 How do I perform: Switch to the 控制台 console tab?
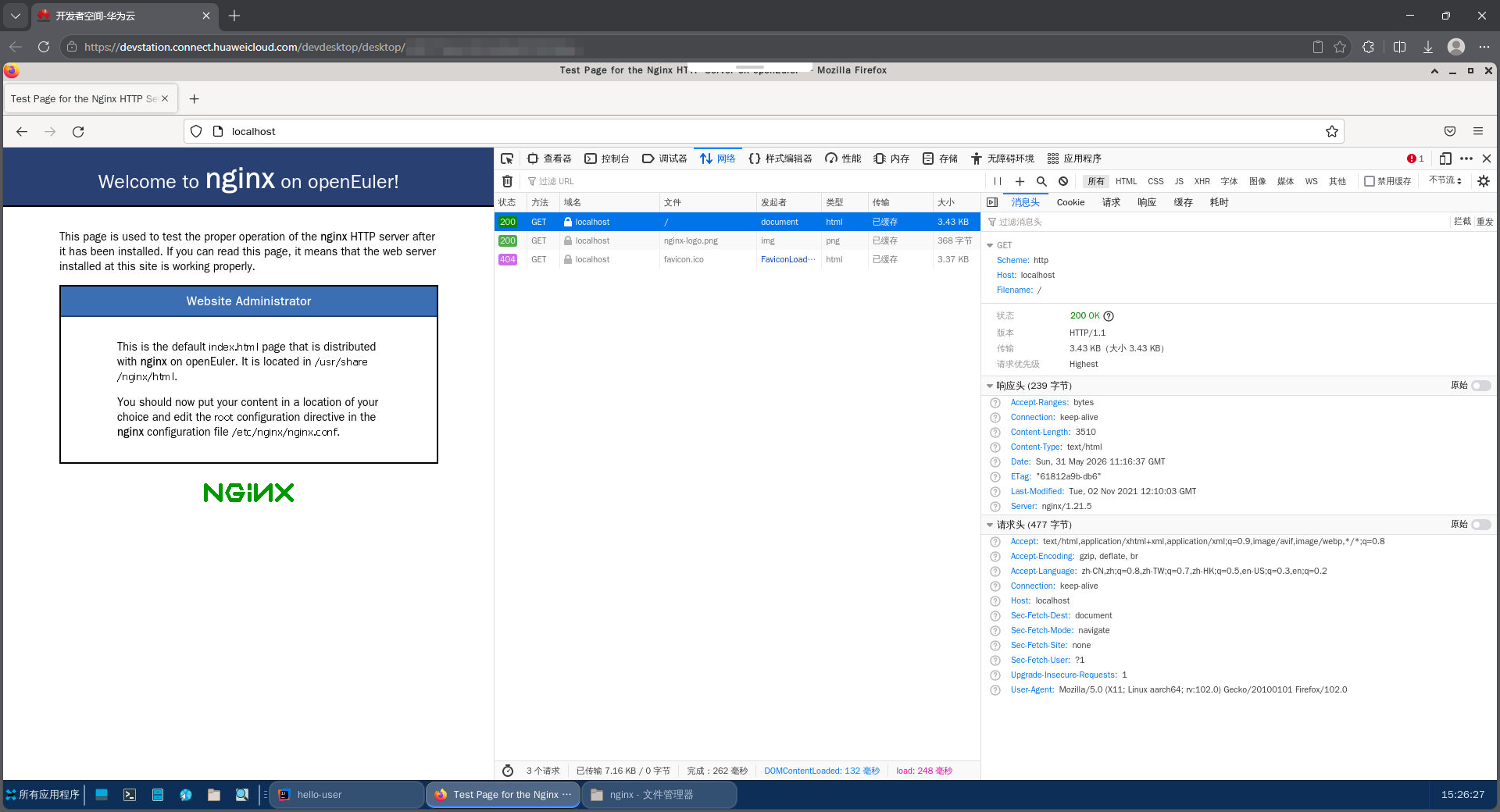coord(607,158)
